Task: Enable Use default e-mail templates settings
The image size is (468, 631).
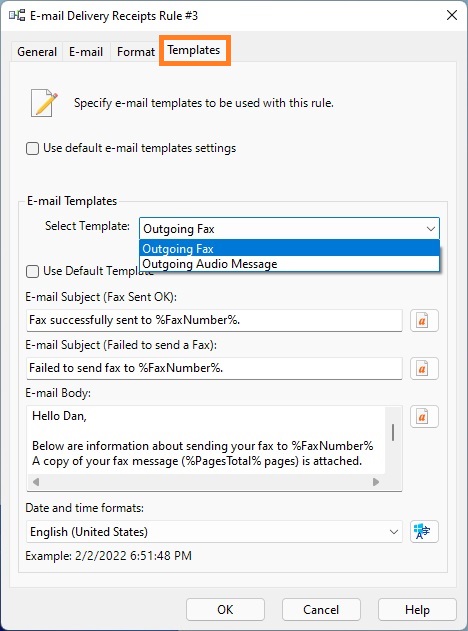Action: [32, 148]
